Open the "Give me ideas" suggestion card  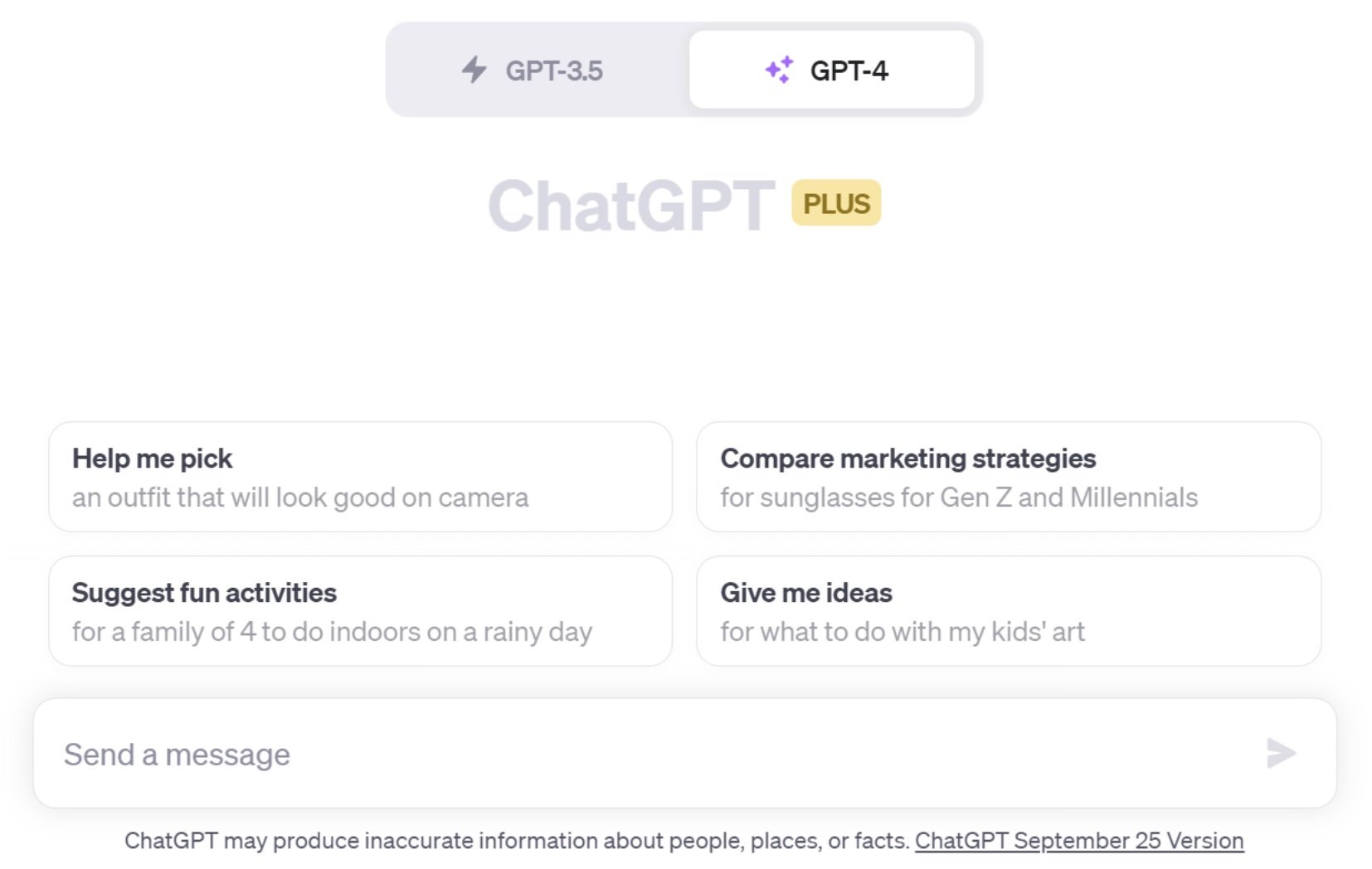click(1009, 611)
